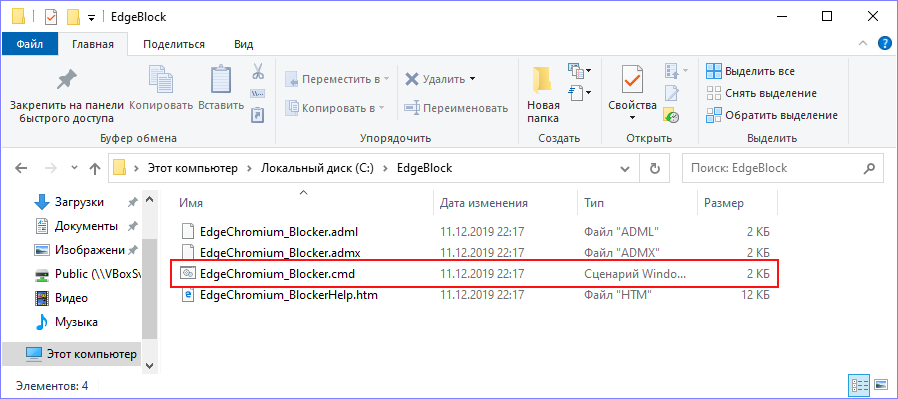Sort by the Тип column header

click(x=638, y=203)
